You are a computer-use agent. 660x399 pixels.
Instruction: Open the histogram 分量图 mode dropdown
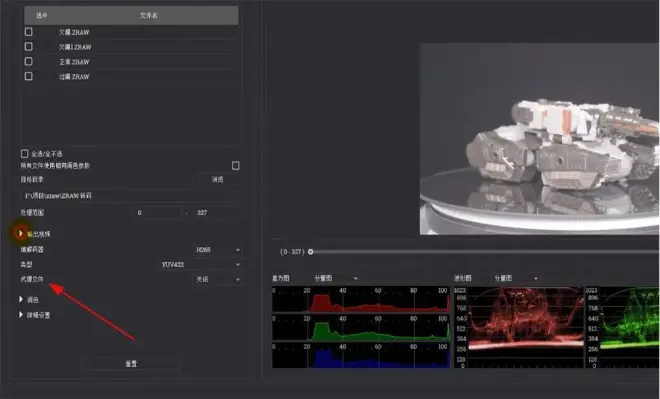point(335,278)
